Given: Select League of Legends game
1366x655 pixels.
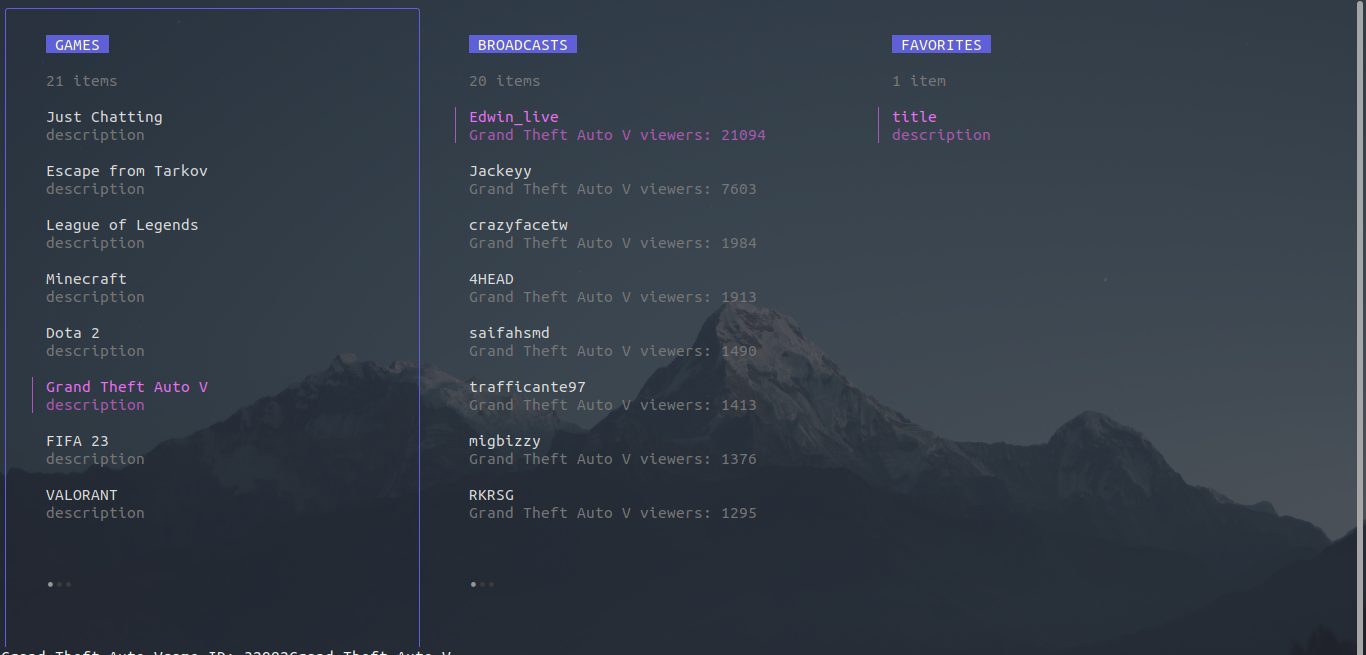Looking at the screenshot, I should click(x=122, y=225).
